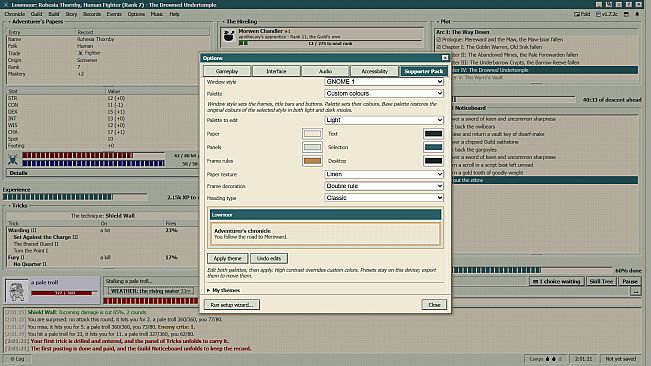This screenshot has width=651, height=366.
Task: Click the Camps flame icons in status bar
Action: tap(554, 359)
